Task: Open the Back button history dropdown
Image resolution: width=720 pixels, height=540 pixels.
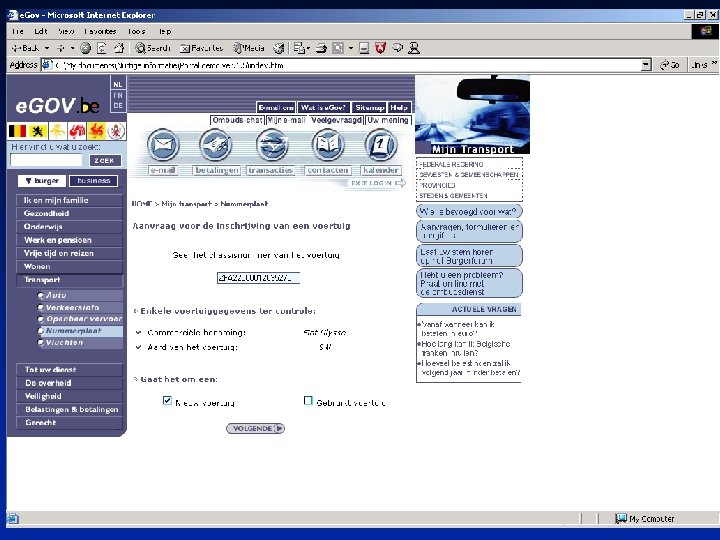Action: point(47,48)
